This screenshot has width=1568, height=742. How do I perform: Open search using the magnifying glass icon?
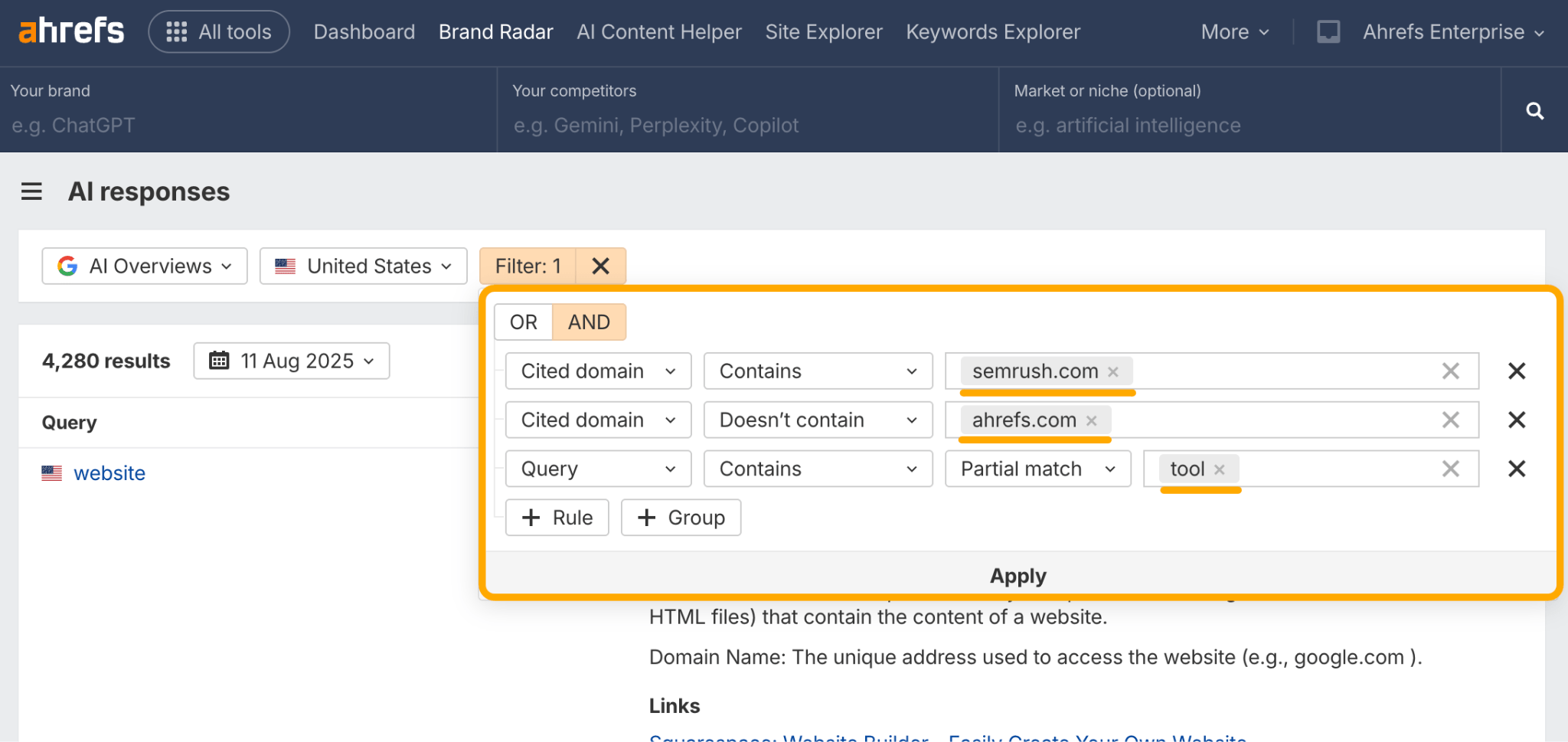[x=1534, y=110]
